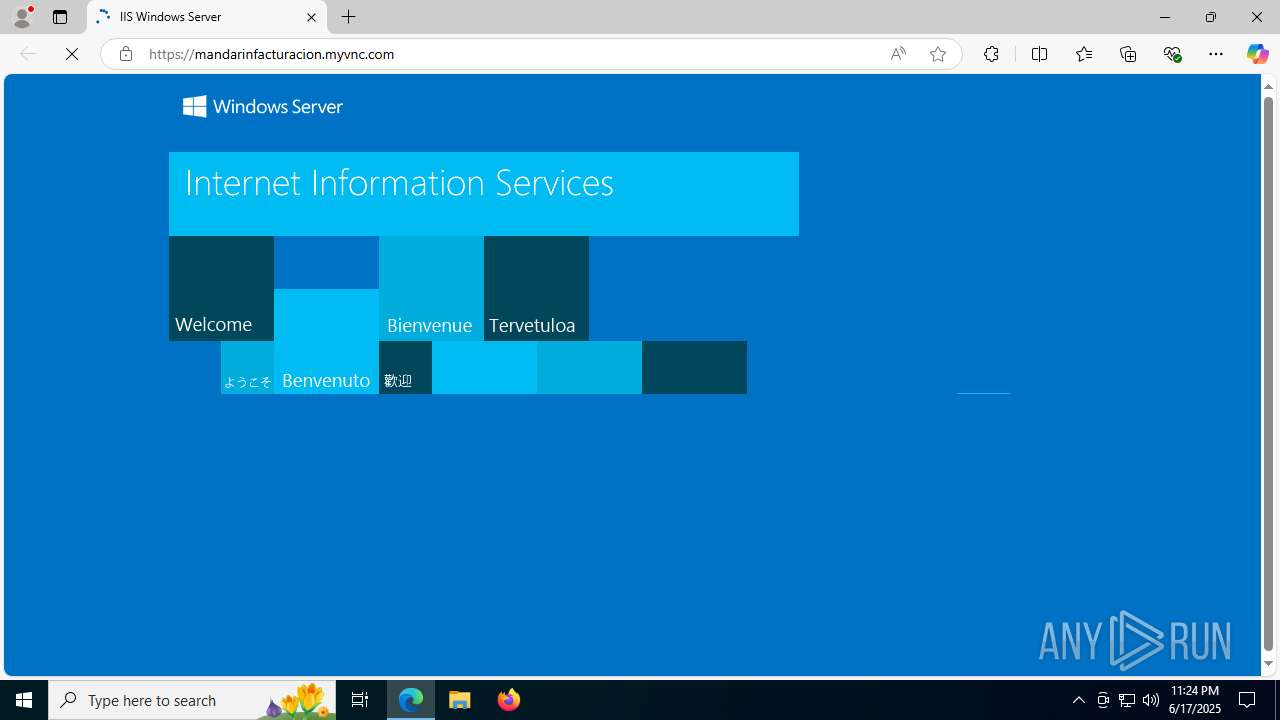The width and height of the screenshot is (1280, 720).
Task: Open network status tray icon
Action: click(1127, 700)
